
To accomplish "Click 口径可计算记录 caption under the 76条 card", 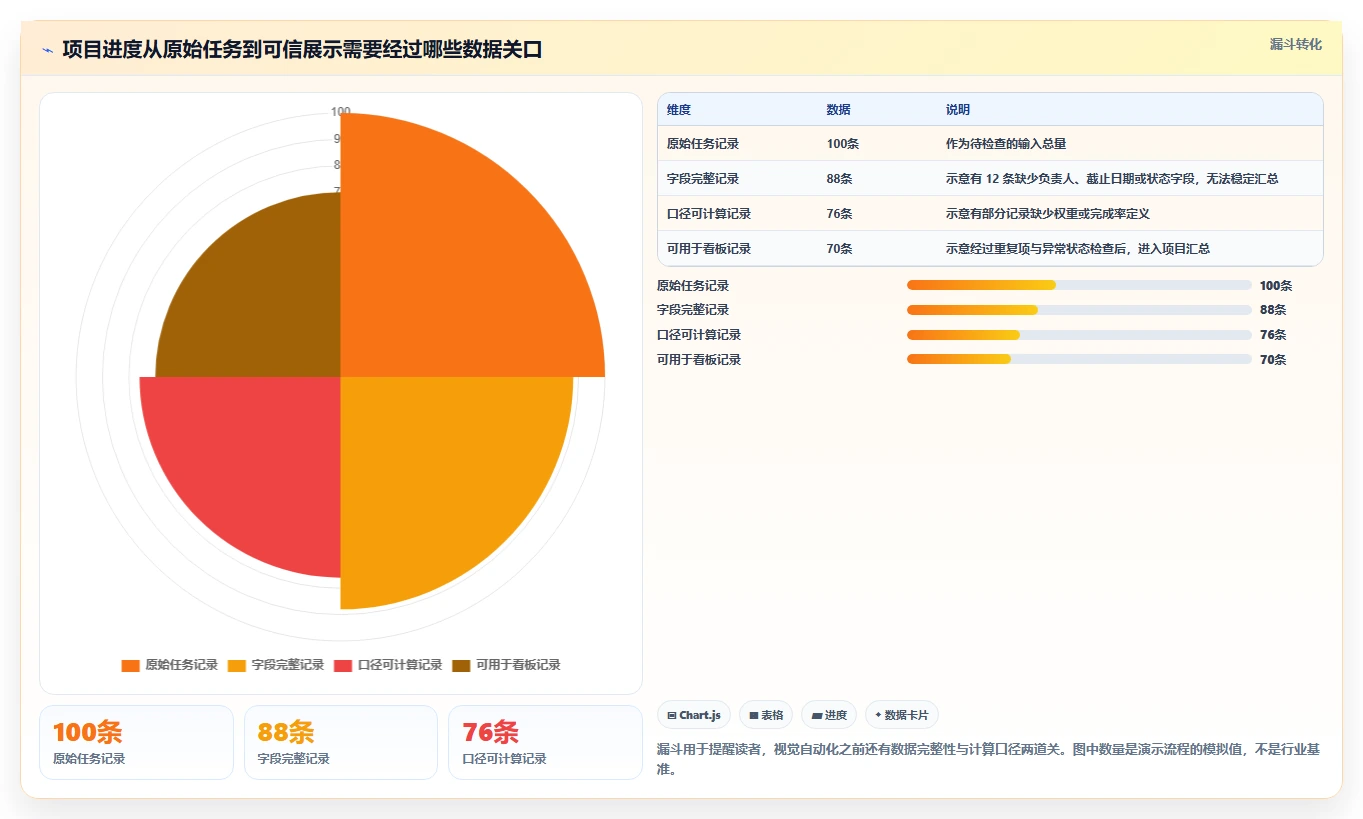I will coord(505,759).
